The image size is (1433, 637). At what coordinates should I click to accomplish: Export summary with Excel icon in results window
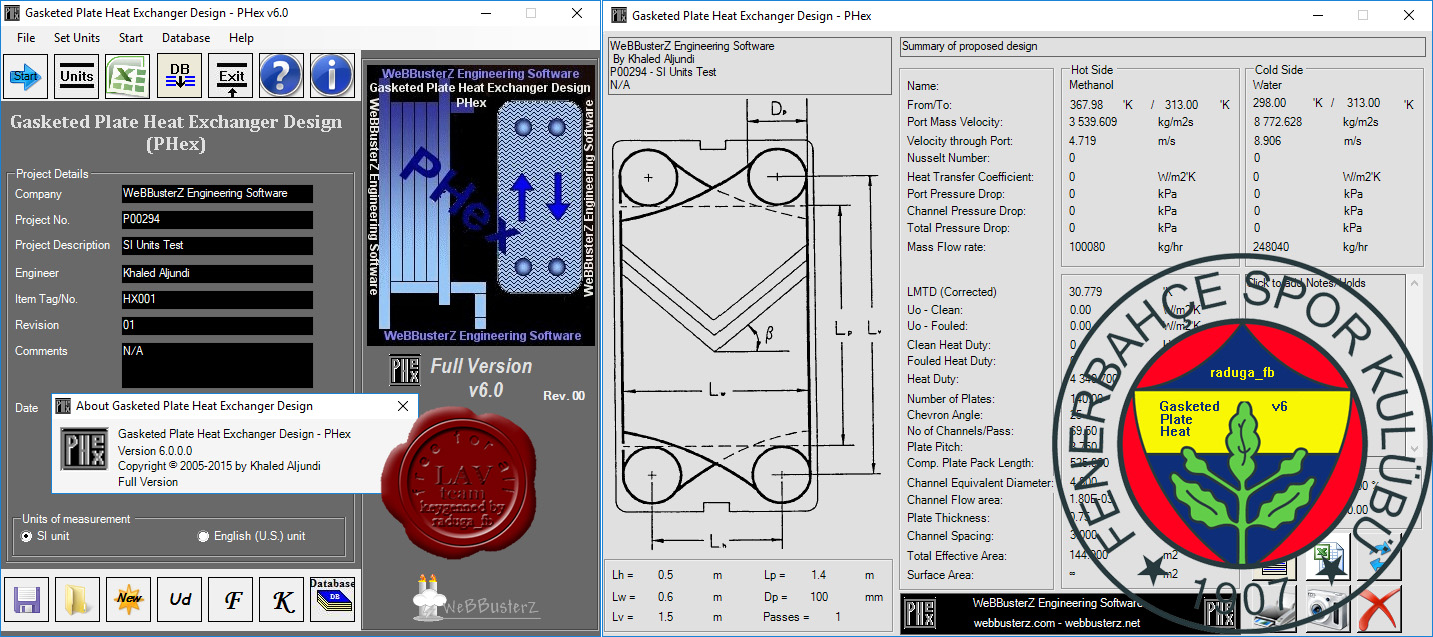[x=1327, y=556]
